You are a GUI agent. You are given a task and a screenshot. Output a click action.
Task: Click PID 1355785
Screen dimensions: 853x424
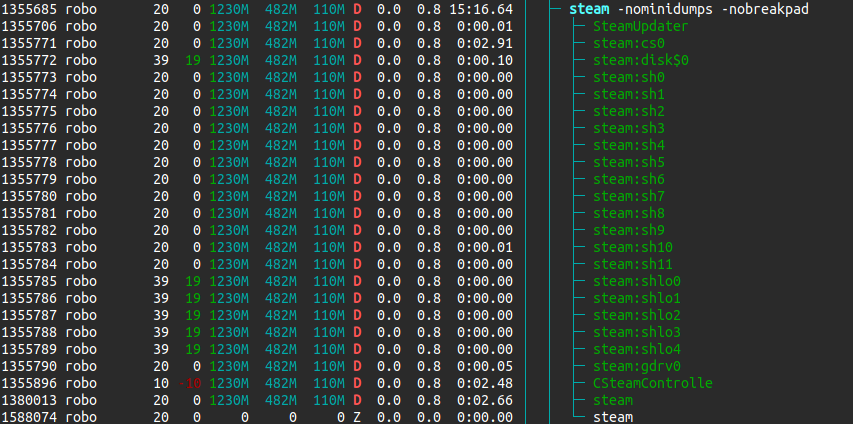click(29, 281)
